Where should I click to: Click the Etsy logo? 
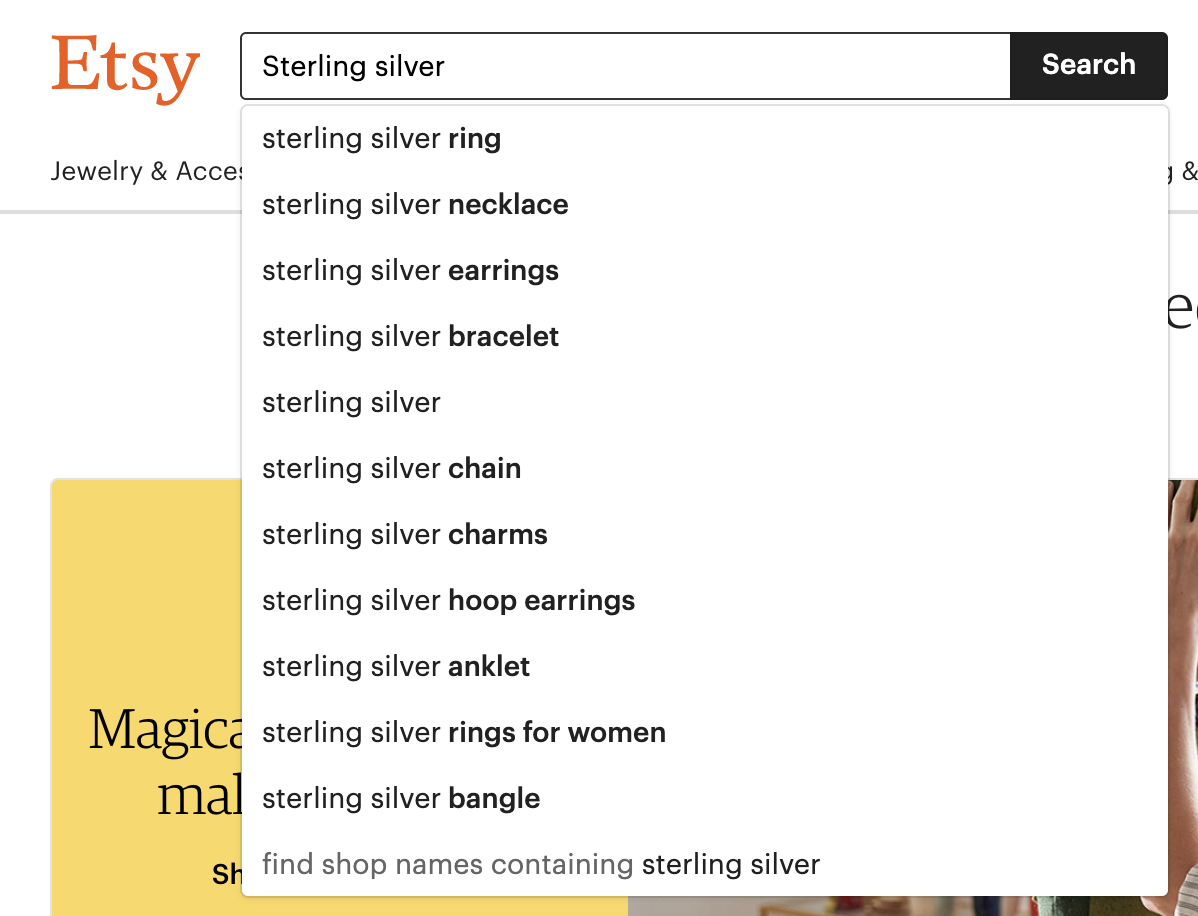point(125,67)
